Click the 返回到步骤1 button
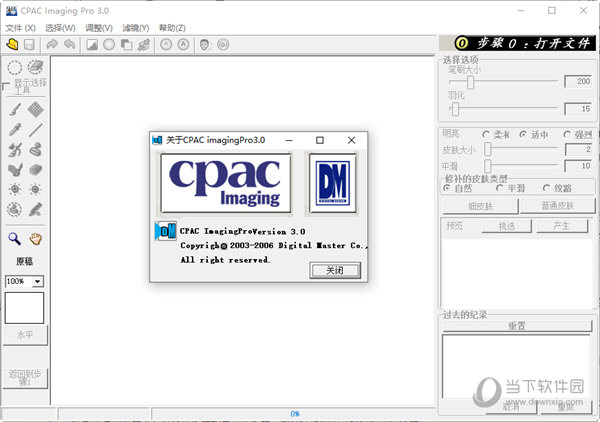 pyautogui.click(x=25, y=378)
